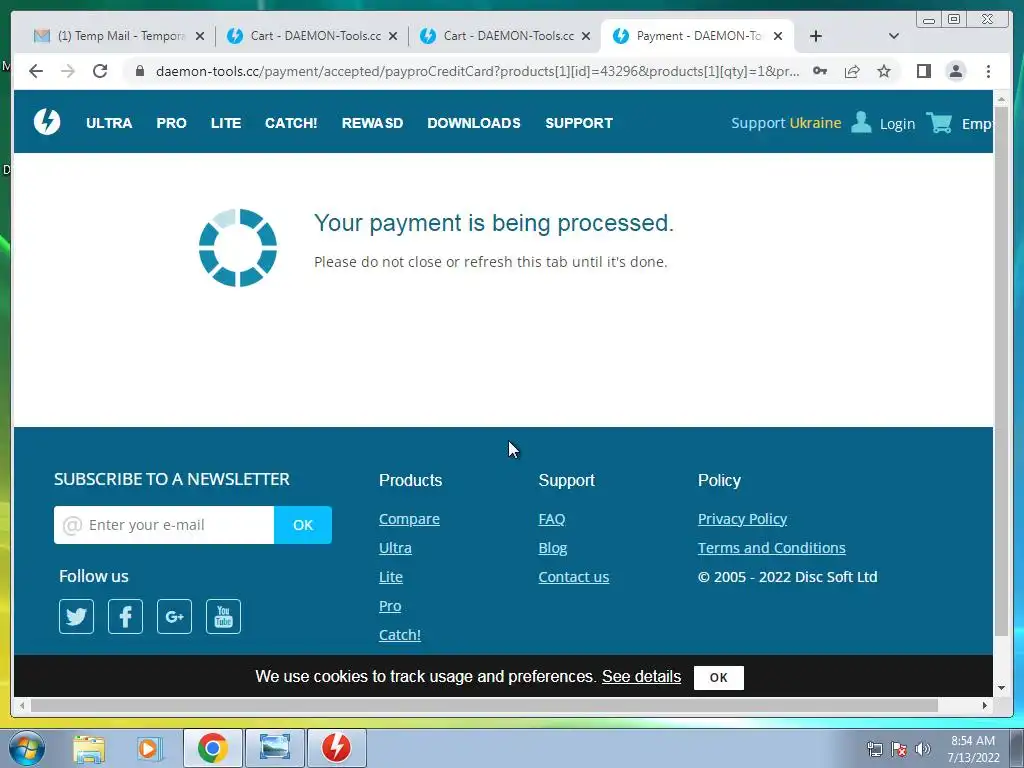Open Contact us link

(x=573, y=577)
